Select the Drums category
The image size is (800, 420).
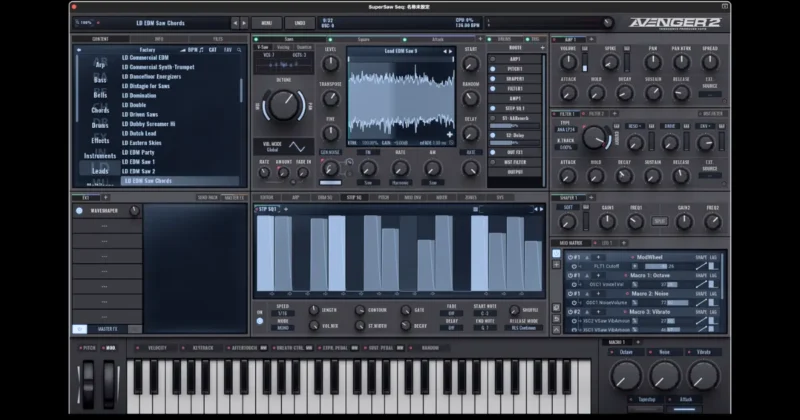100,125
